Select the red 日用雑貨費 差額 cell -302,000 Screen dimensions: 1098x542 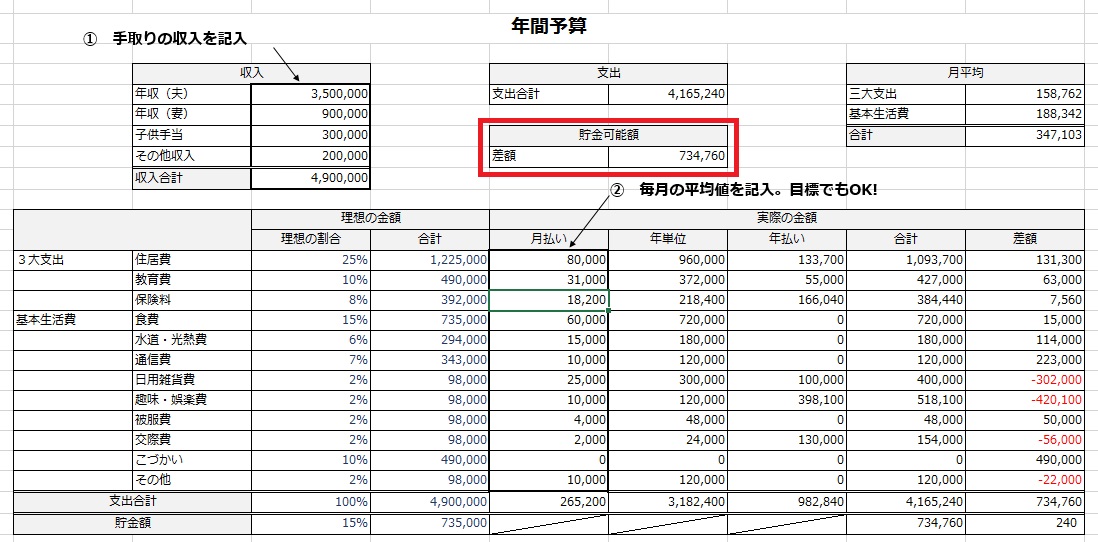click(1025, 380)
